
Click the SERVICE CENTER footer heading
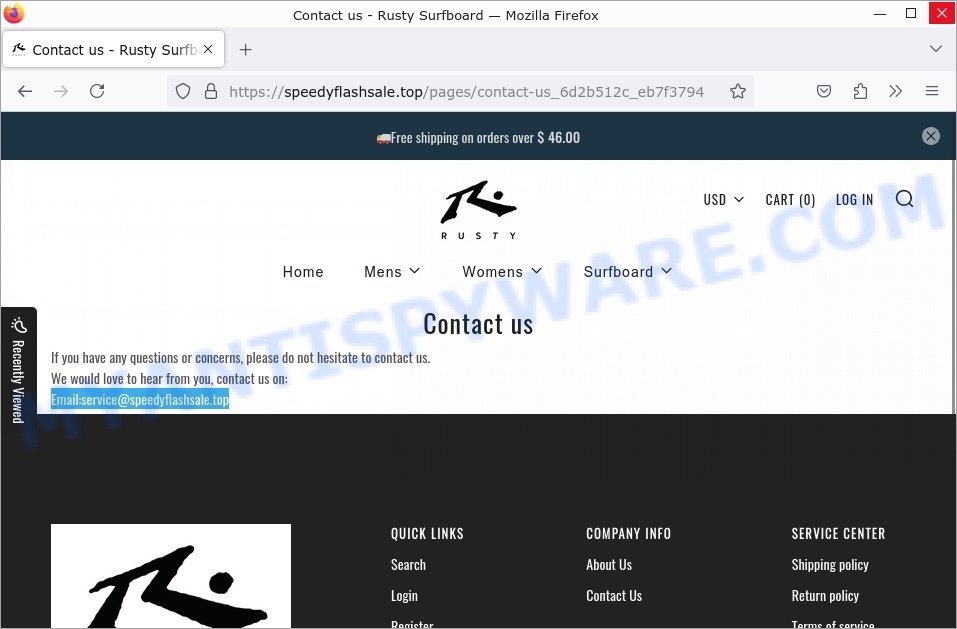pos(839,534)
